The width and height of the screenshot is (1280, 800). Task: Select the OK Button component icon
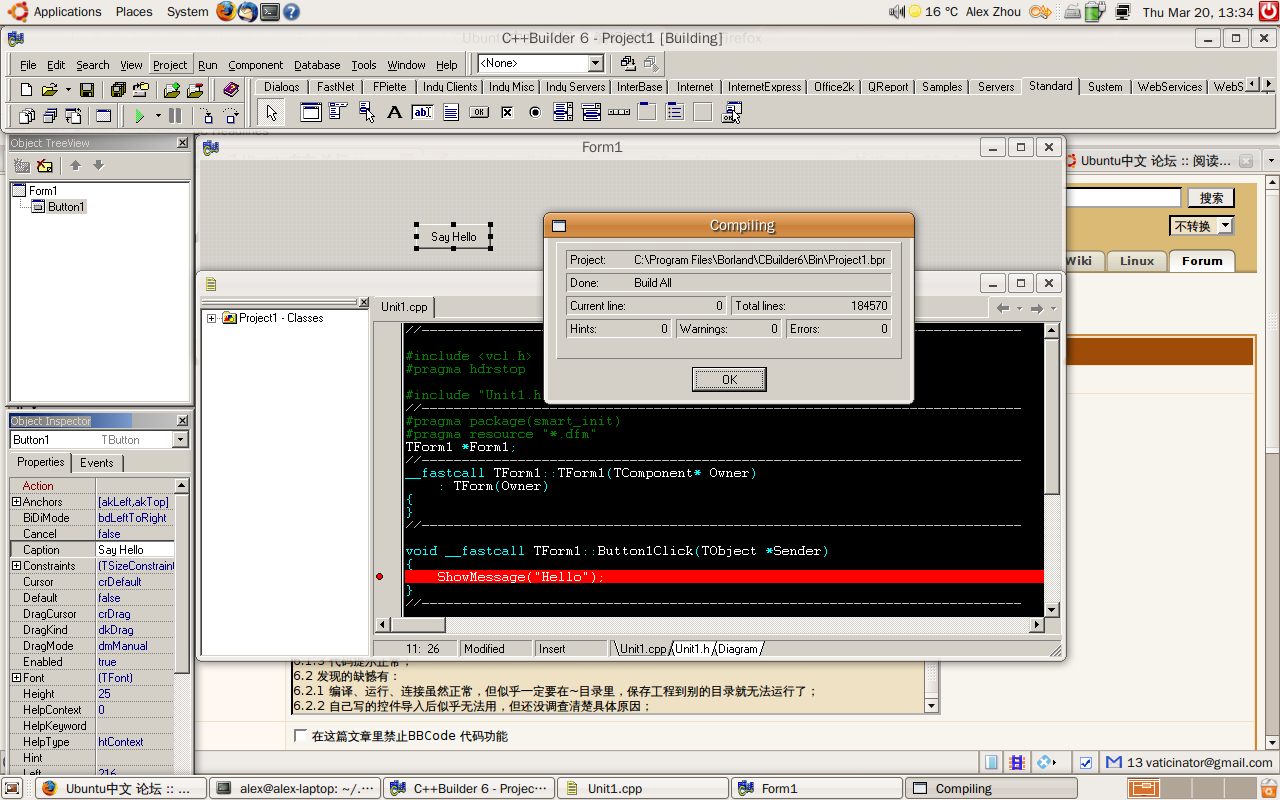479,113
